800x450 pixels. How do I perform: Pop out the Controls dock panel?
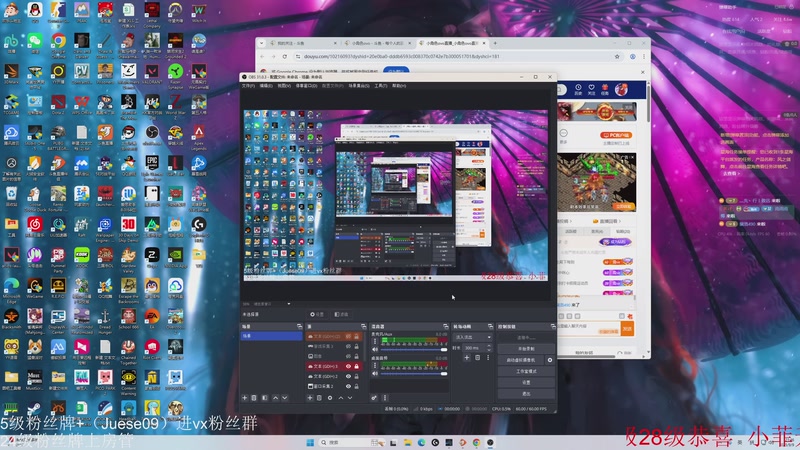[x=553, y=327]
